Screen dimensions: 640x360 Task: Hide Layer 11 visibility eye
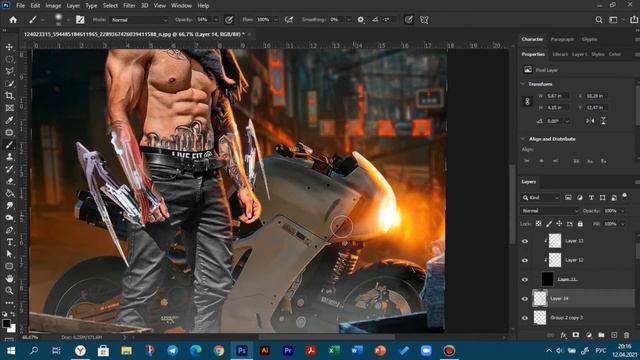(x=525, y=279)
